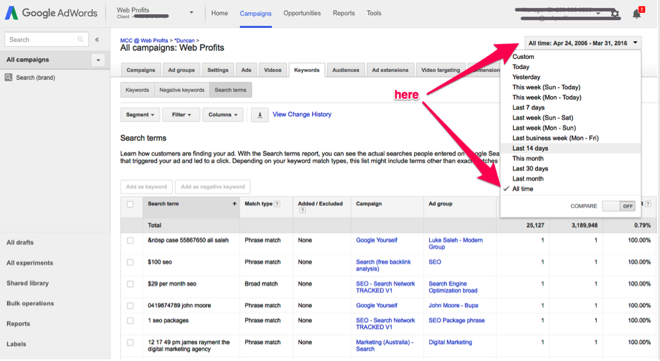Switch to the Settings tab
Screen dimensions: 660x361
click(x=218, y=70)
